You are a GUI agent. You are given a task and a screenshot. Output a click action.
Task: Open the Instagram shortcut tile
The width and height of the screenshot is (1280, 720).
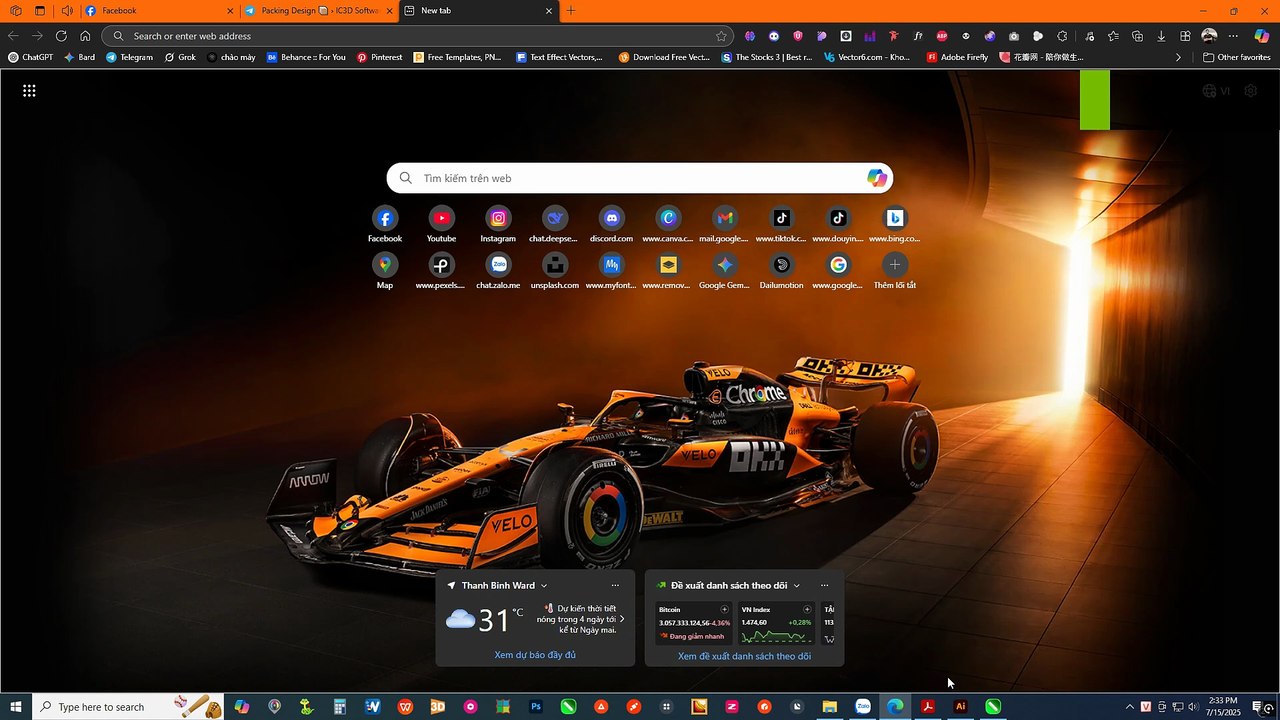(x=498, y=218)
